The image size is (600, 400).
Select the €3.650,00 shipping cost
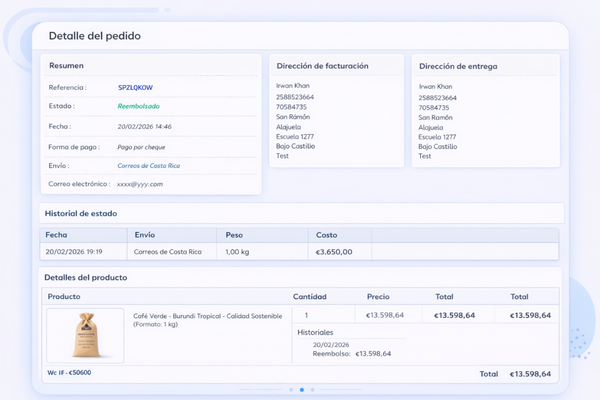[x=334, y=252]
